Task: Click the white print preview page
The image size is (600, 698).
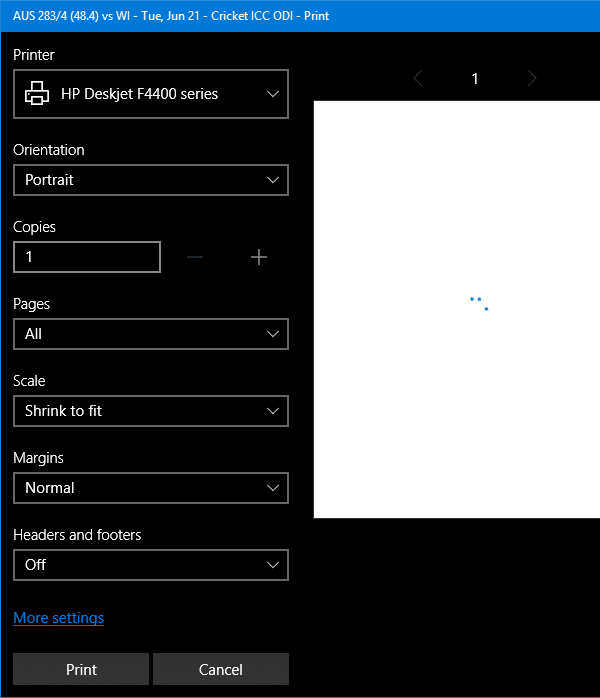Action: pos(457,309)
